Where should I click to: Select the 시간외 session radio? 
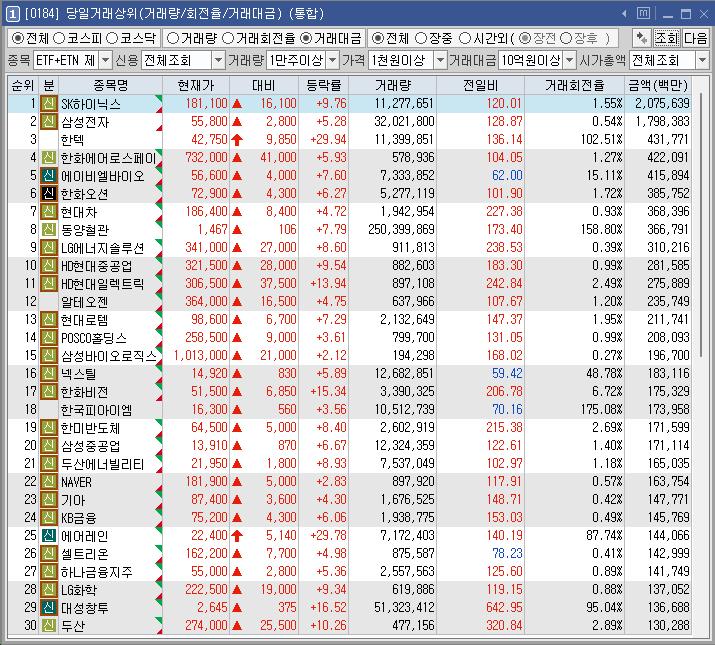pyautogui.click(x=465, y=38)
